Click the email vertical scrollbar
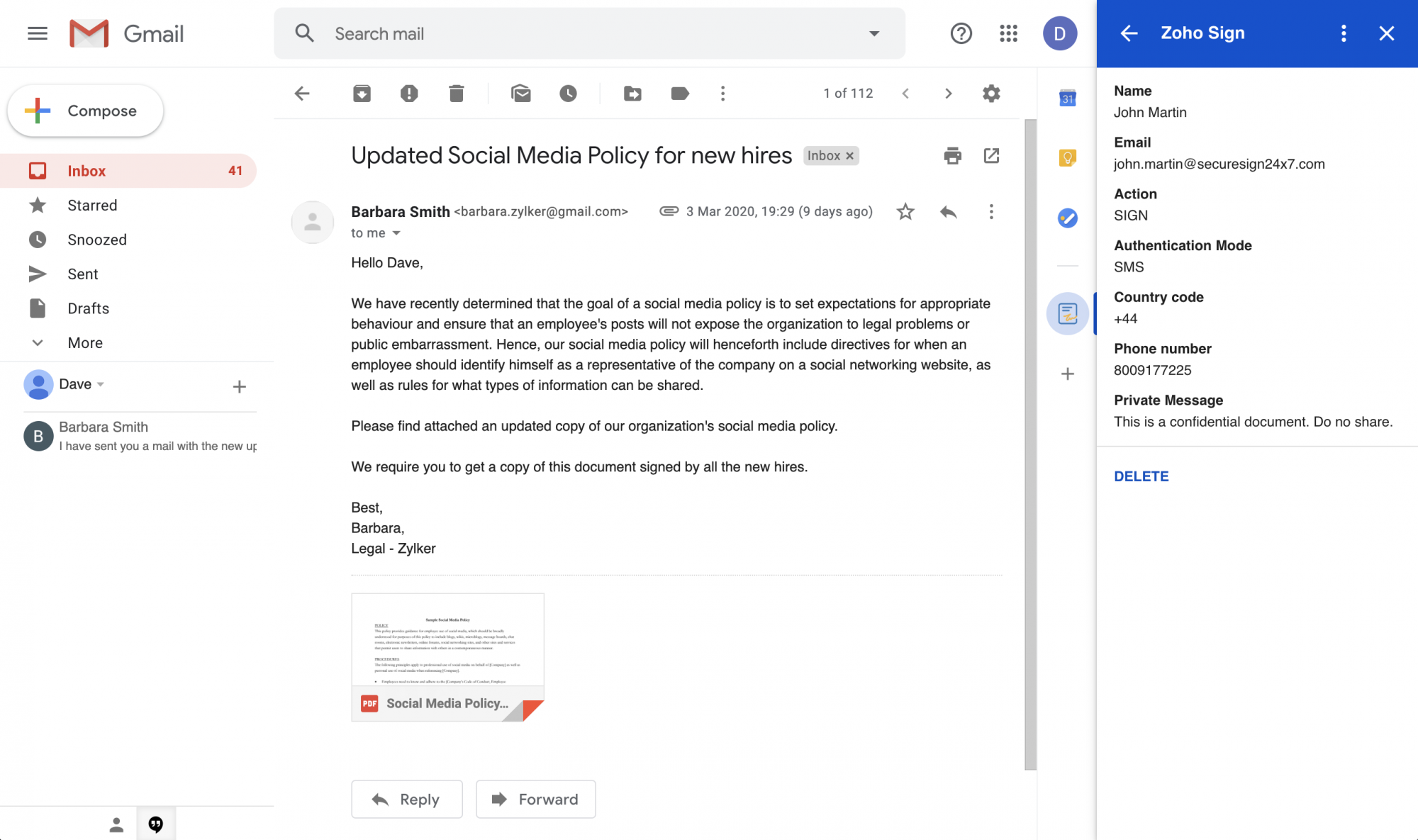This screenshot has width=1418, height=840. (1030, 444)
